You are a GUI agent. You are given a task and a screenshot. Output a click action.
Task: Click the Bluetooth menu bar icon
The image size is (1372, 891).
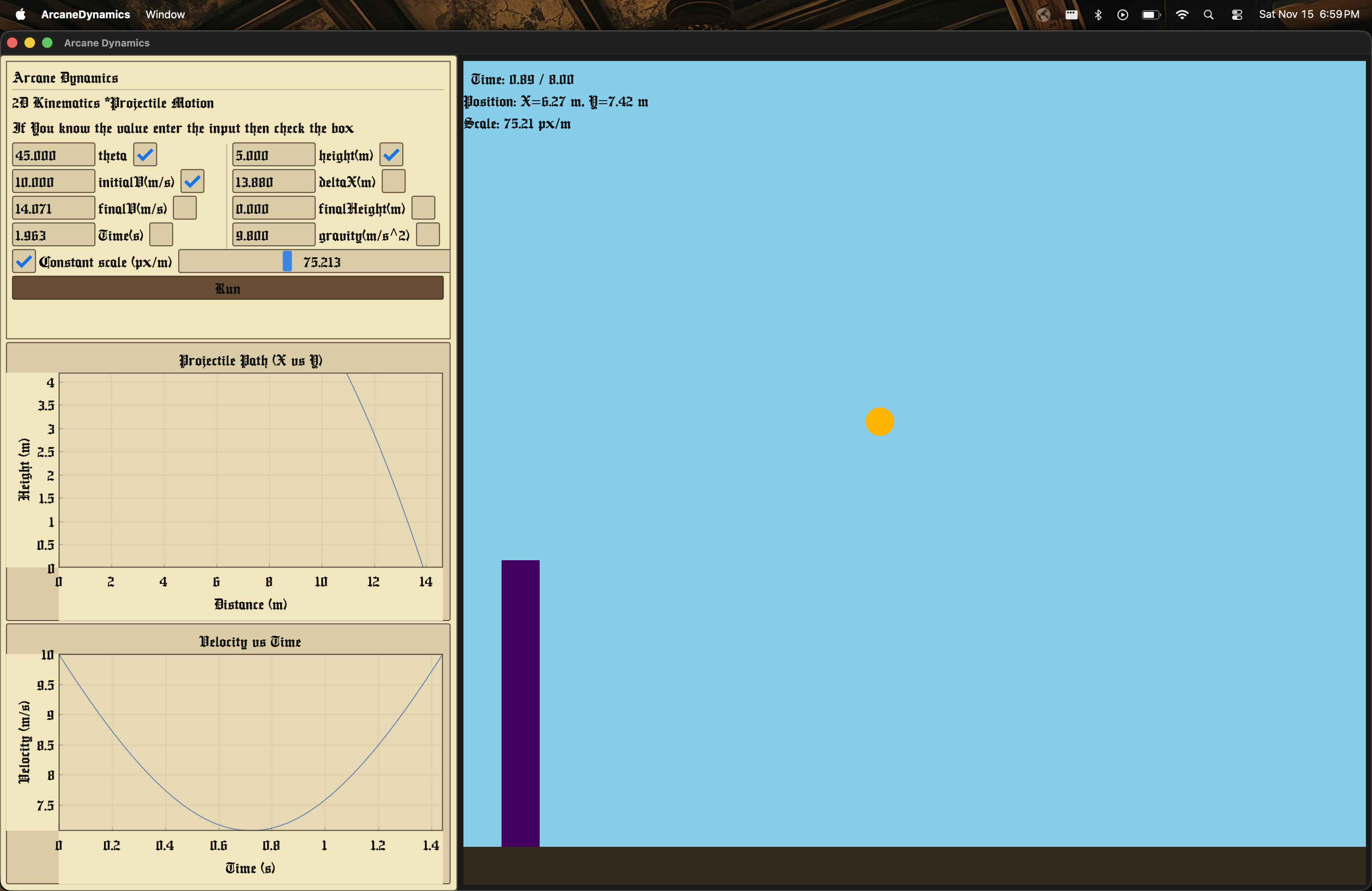(1098, 15)
